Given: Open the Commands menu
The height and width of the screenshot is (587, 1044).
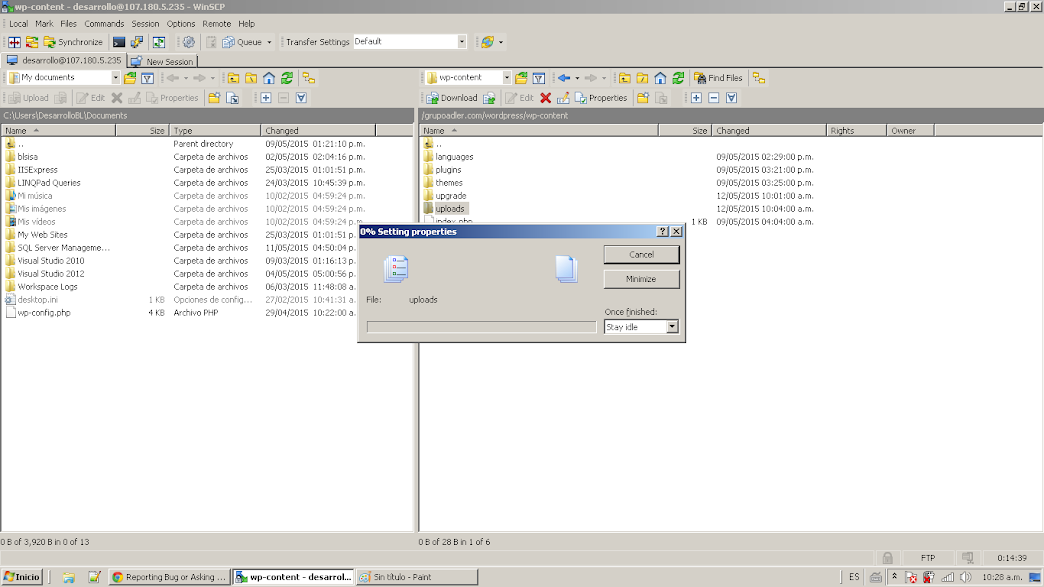Looking at the screenshot, I should 104,23.
